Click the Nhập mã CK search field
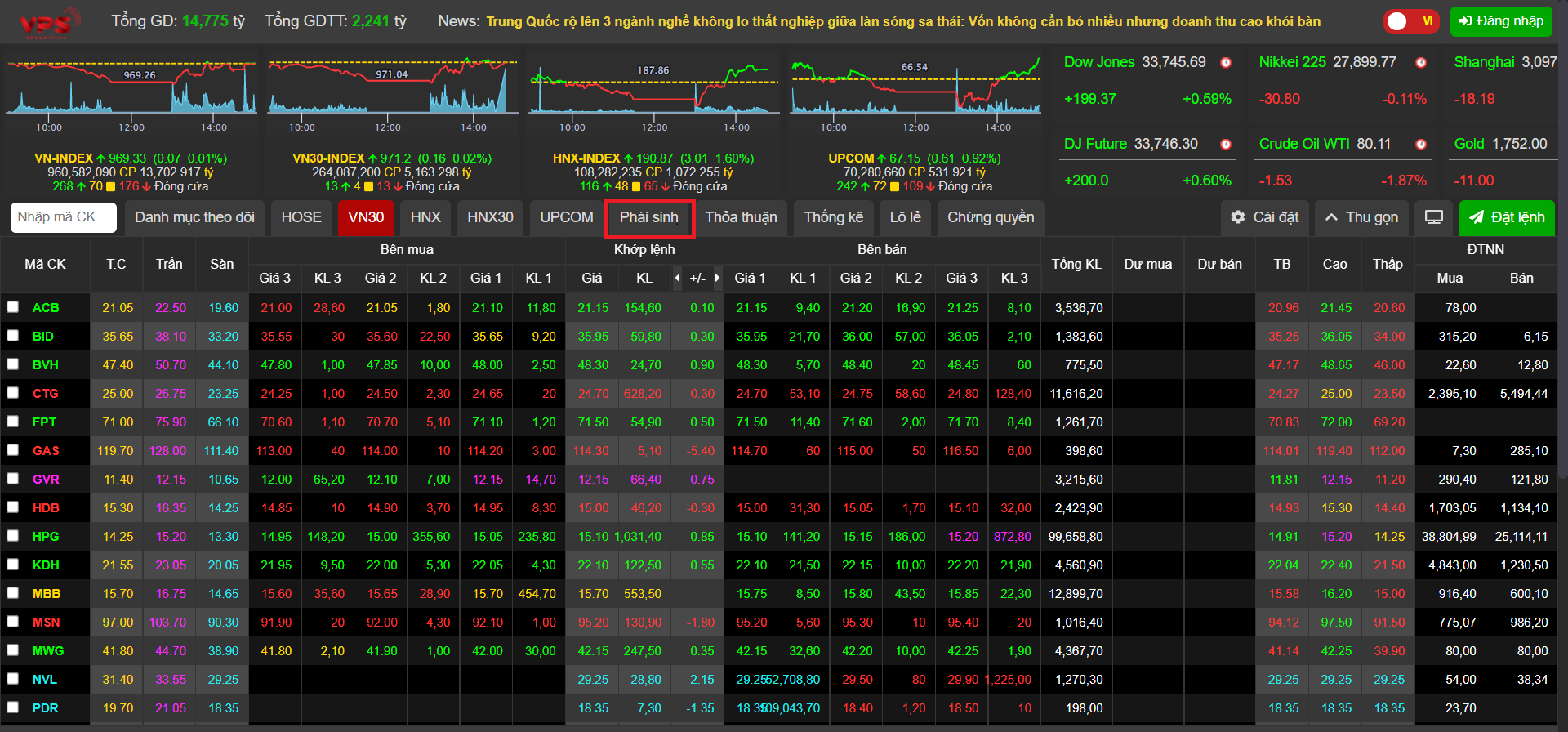The image size is (1568, 732). click(x=64, y=217)
